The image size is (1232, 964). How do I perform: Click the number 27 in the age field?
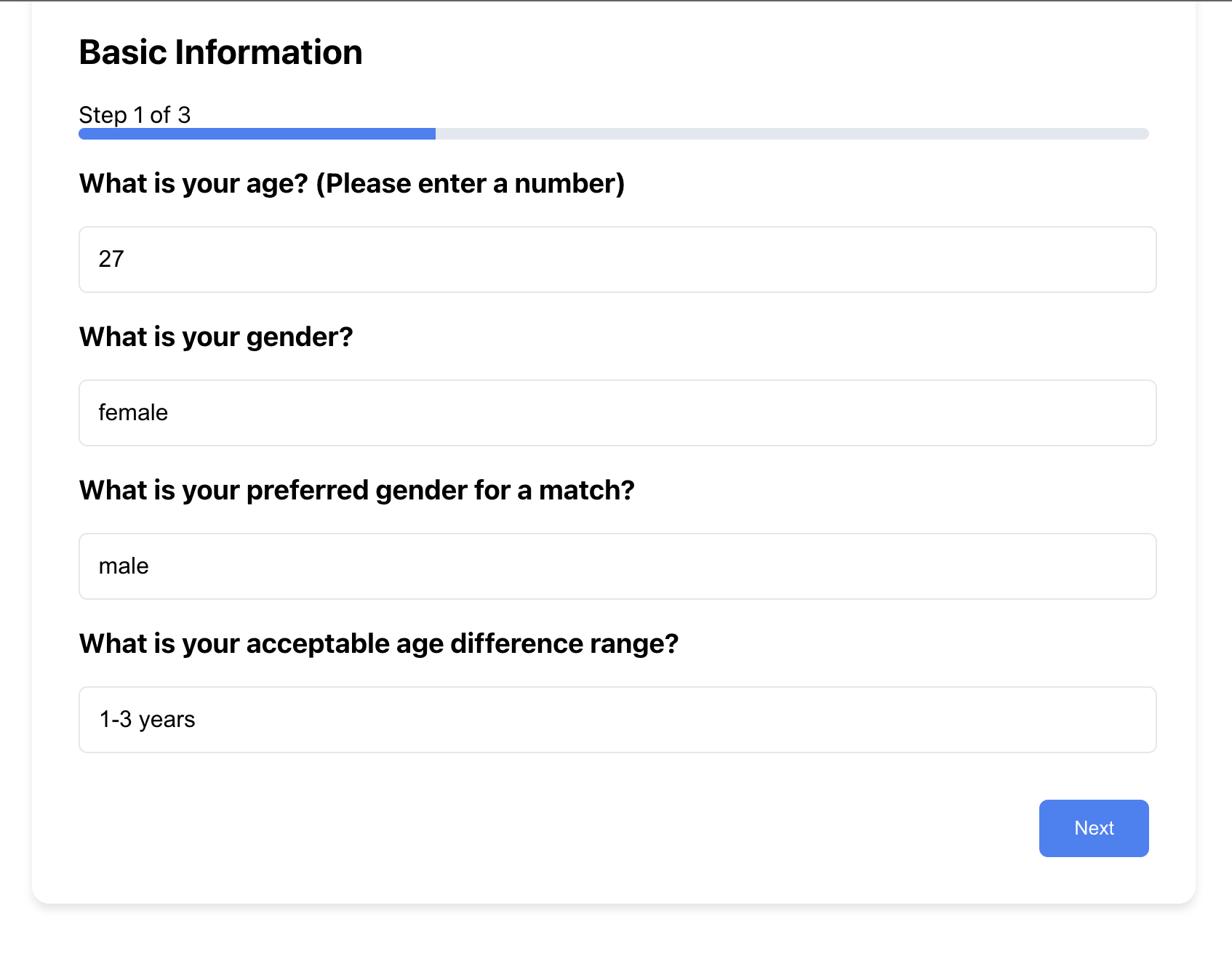[x=111, y=259]
